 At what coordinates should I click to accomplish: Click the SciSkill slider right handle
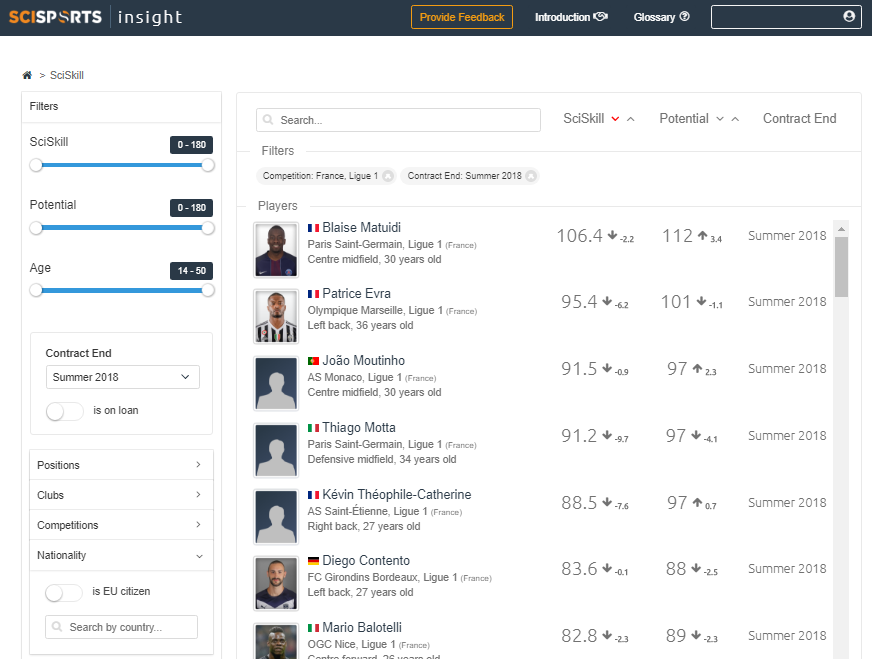tap(208, 165)
